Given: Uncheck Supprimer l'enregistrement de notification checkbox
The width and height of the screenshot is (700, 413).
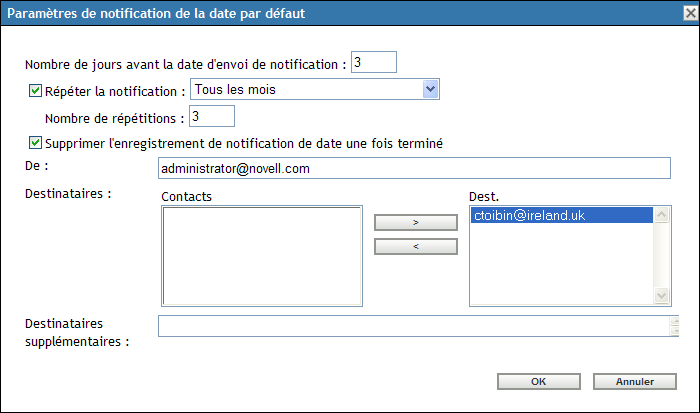Looking at the screenshot, I should 35,143.
